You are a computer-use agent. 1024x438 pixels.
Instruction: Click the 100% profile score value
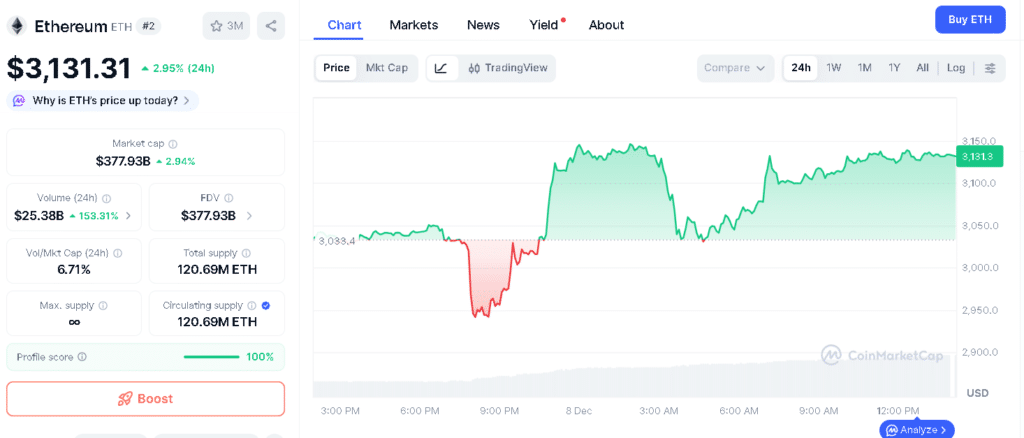[x=261, y=357]
